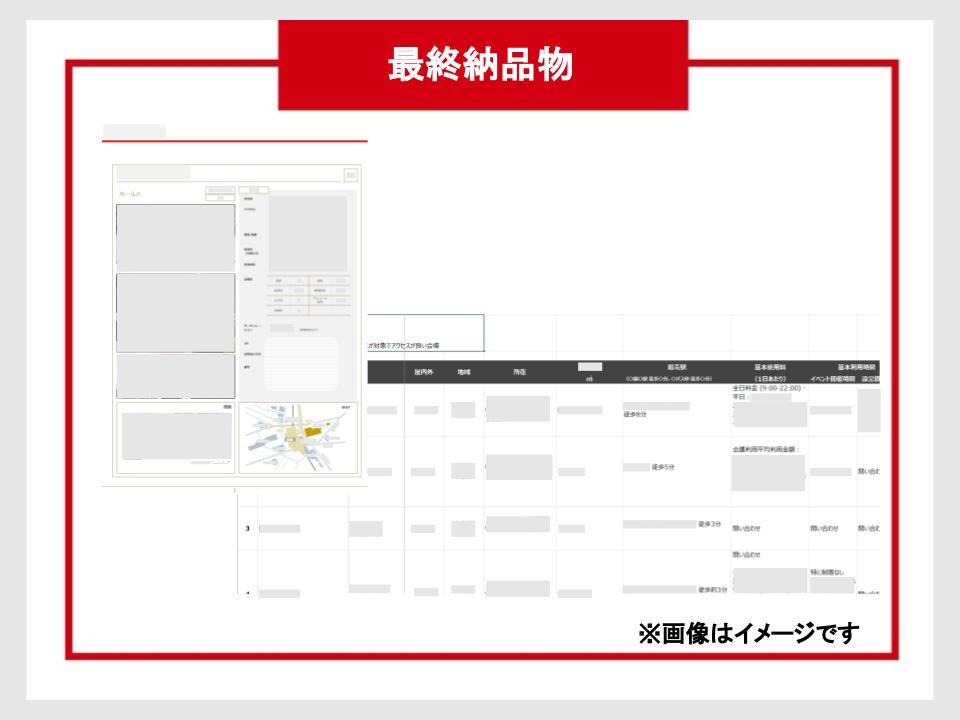Click the 徒歩5分 cell

[x=663, y=467]
